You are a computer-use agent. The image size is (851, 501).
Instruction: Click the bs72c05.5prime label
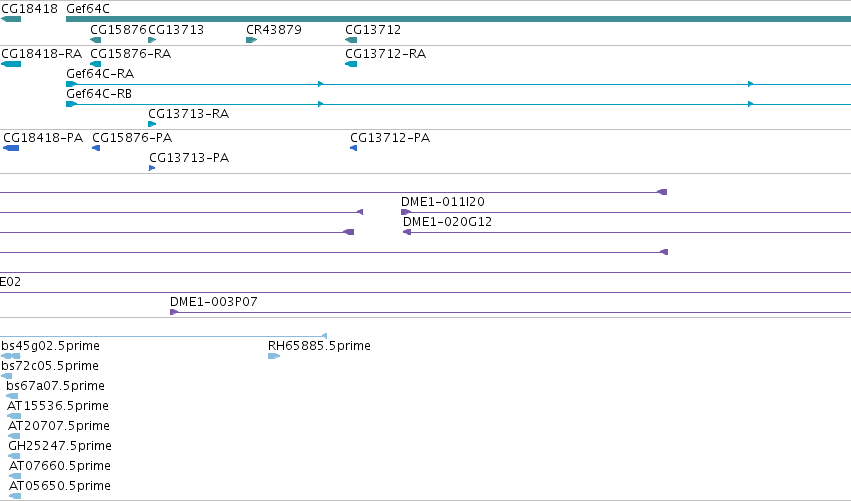click(50, 366)
